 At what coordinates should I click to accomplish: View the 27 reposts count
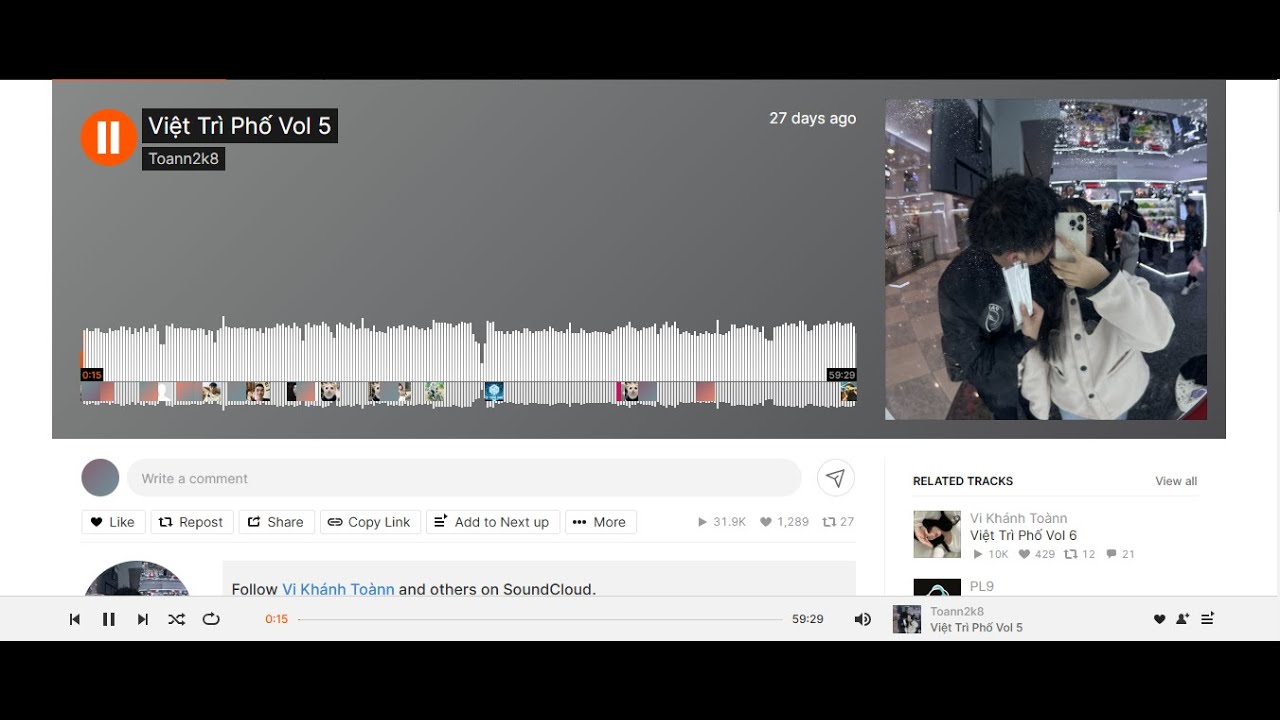(838, 522)
